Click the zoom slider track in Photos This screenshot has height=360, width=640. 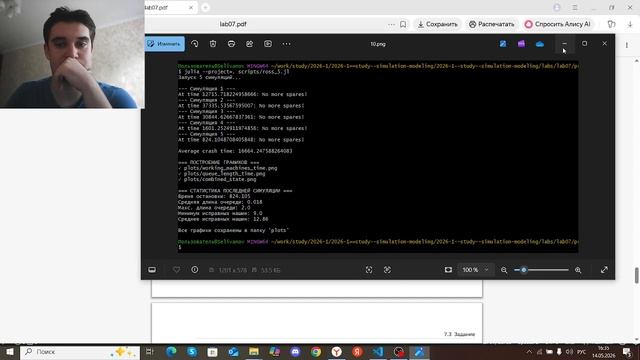(x=542, y=270)
